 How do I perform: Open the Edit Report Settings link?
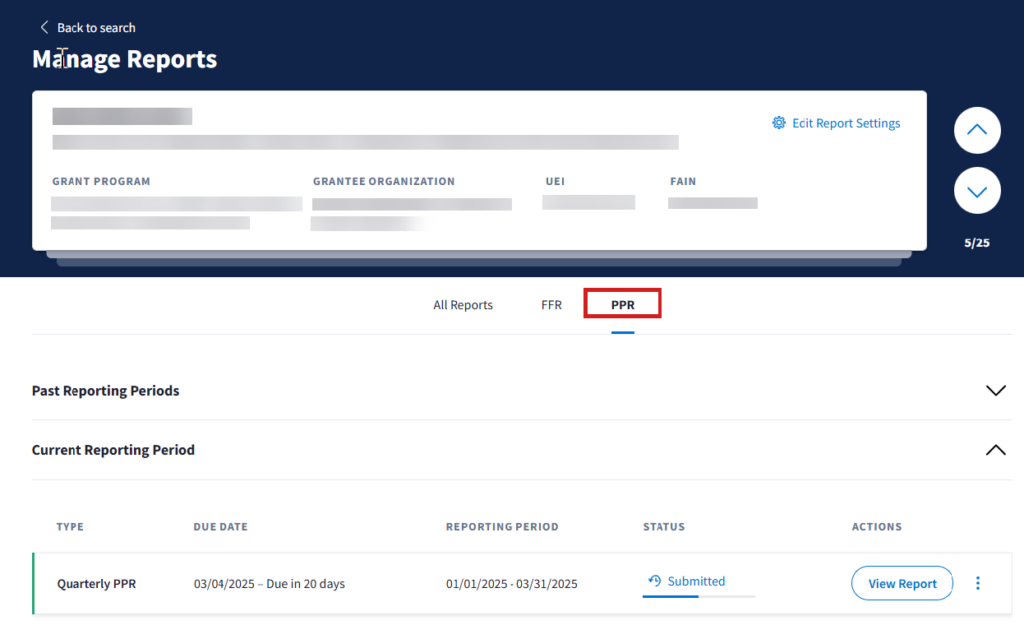[846, 123]
